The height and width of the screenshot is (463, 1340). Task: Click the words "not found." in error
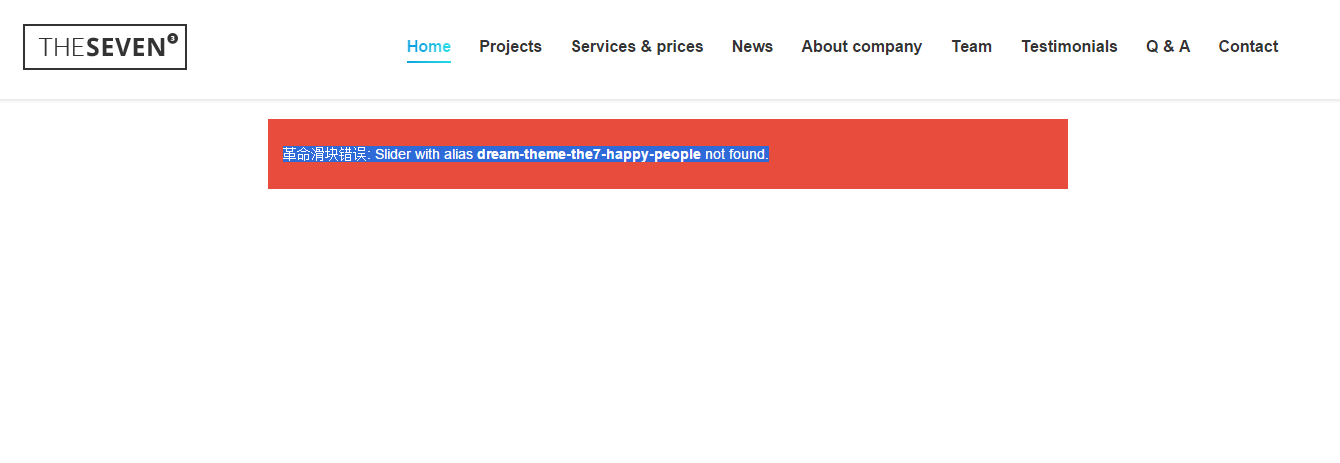coord(736,154)
